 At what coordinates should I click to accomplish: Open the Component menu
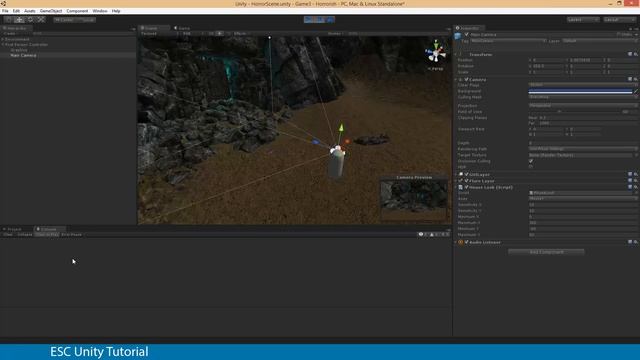77,11
